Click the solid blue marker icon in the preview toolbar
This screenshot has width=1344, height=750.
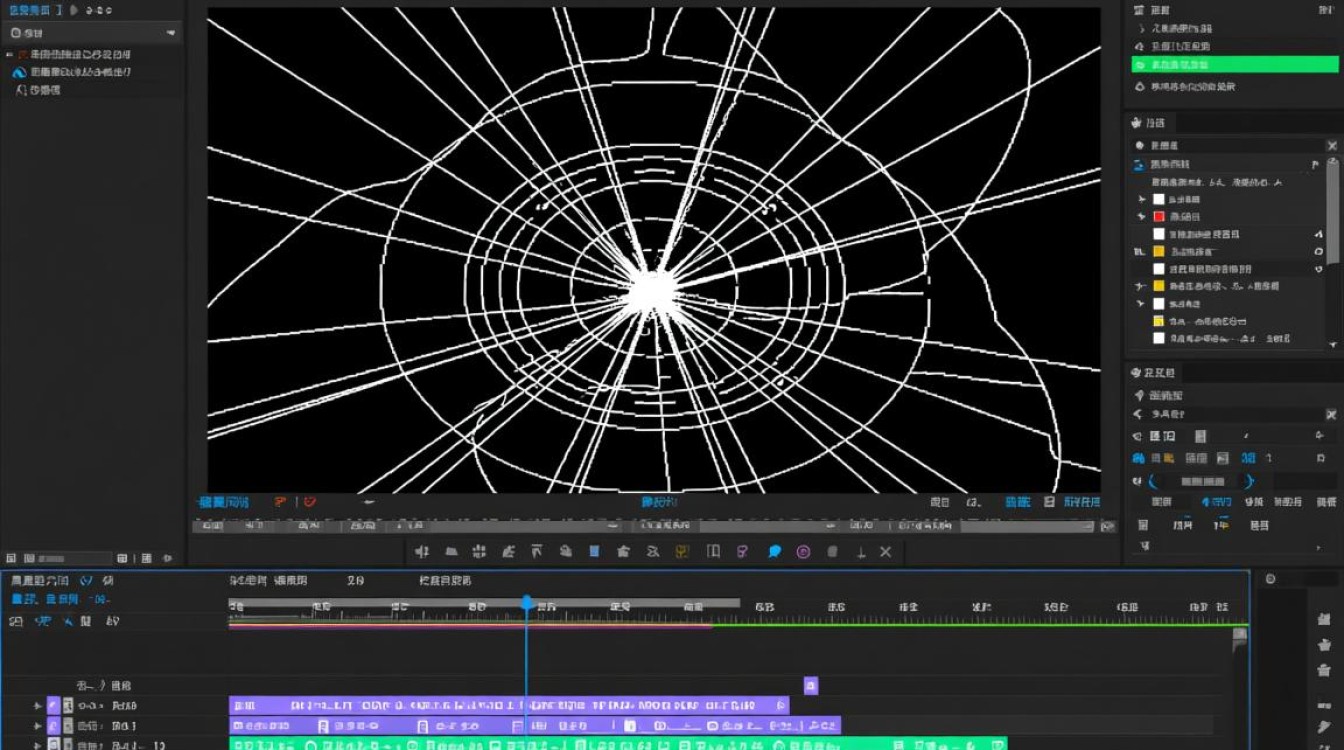594,551
